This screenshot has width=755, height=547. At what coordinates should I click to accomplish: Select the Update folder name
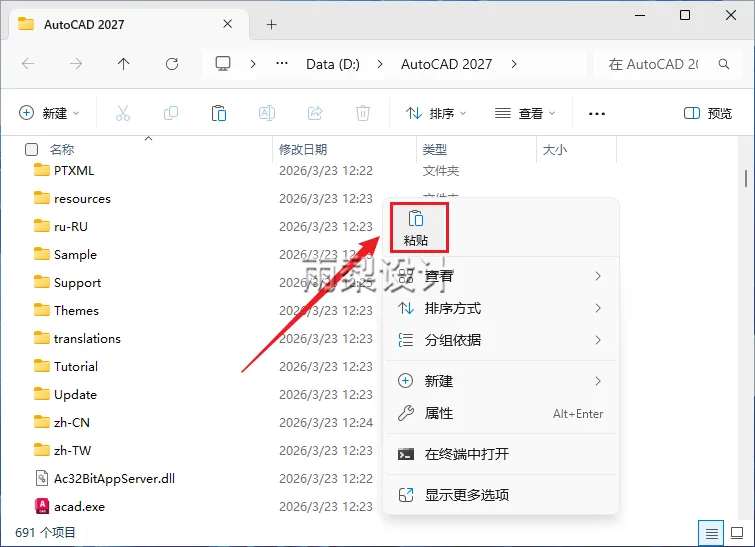(75, 394)
